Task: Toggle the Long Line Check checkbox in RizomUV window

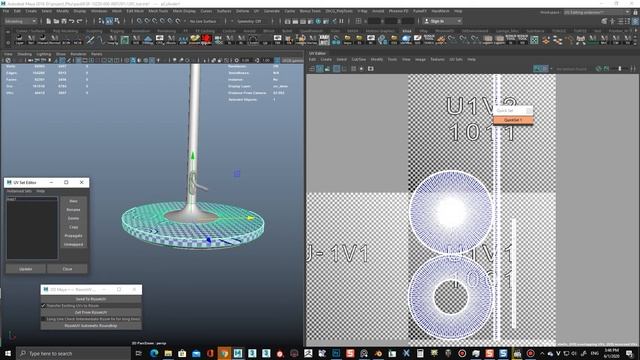Action: 44,319
